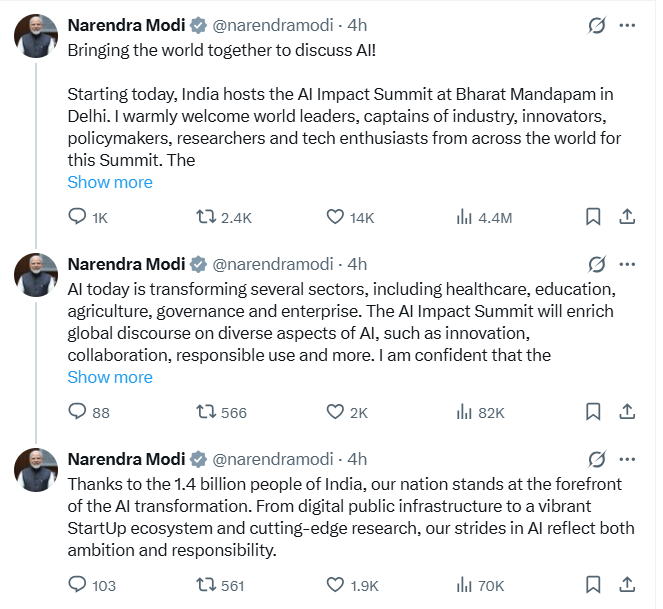Open Grok icon on first tweet

tap(597, 22)
